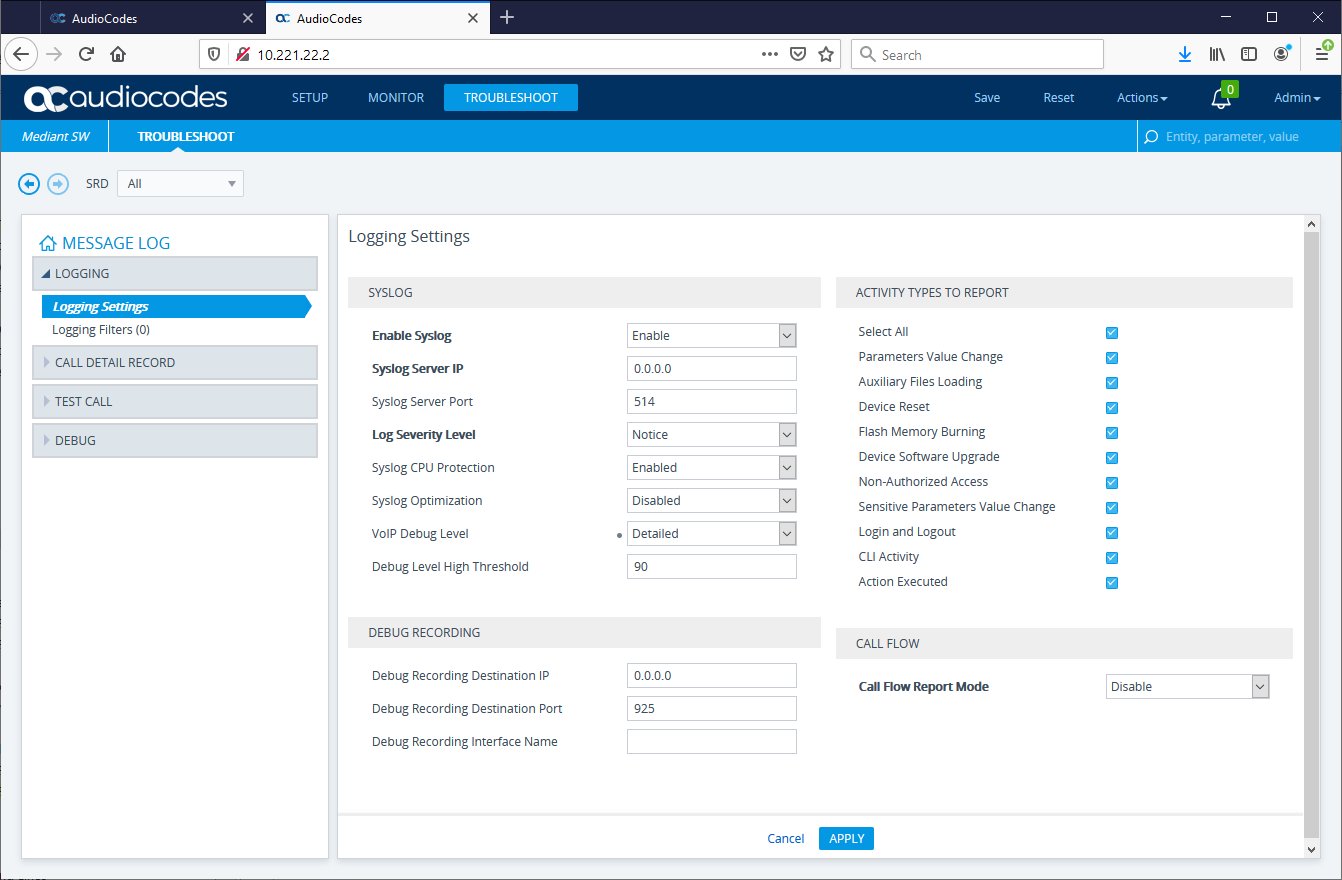Toggle the CLI Activity checkbox
Viewport: 1342px width, 880px height.
1112,558
